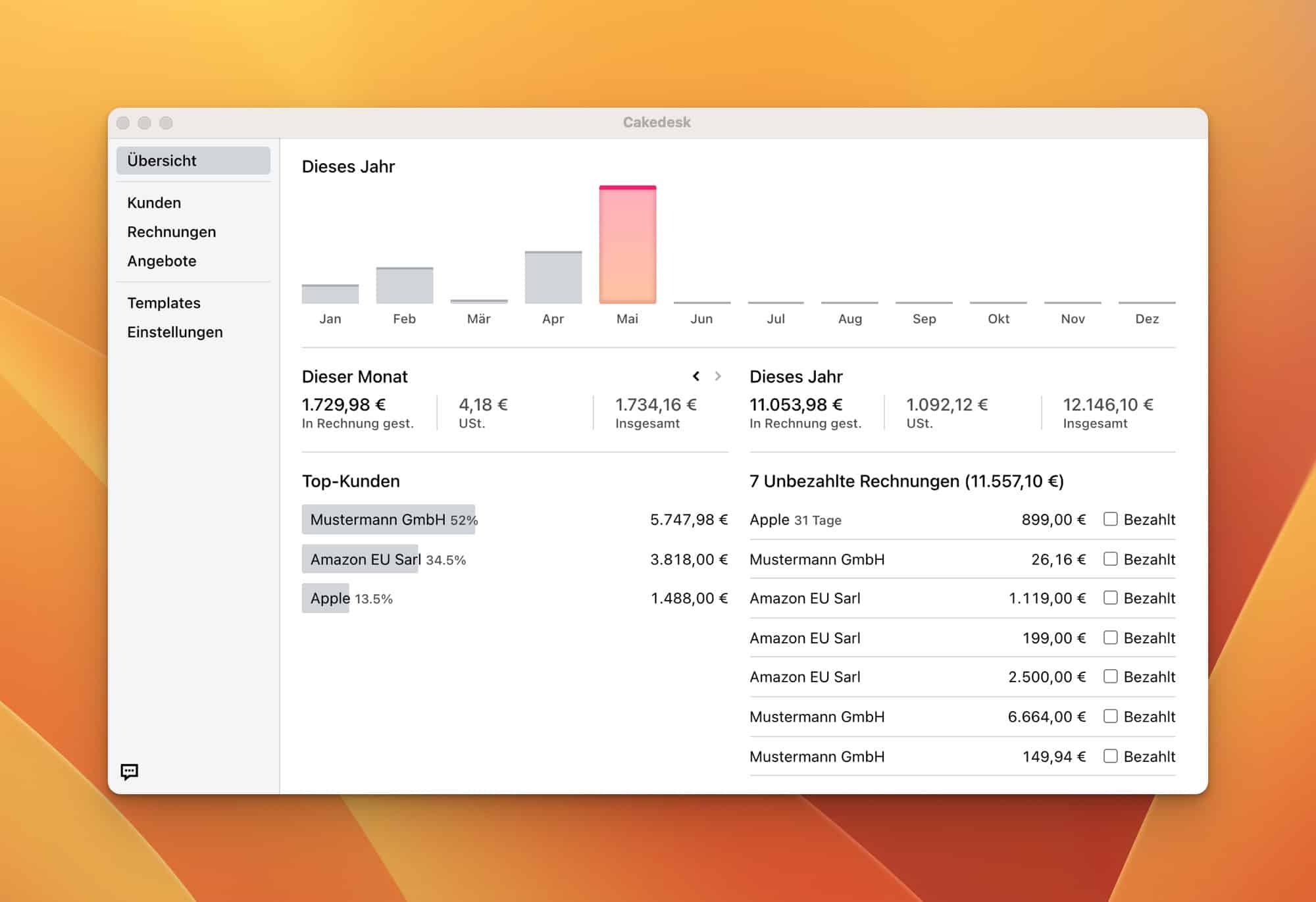This screenshot has width=1316, height=902.
Task: Open the Kunden section
Action: [154, 203]
